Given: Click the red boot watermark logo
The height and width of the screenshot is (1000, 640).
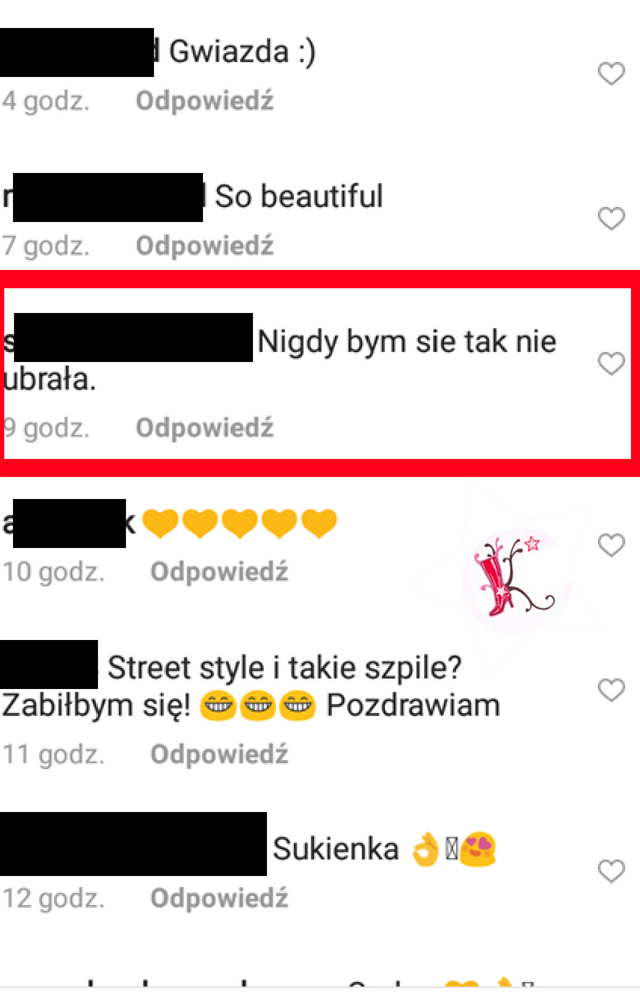Looking at the screenshot, I should pos(513,578).
